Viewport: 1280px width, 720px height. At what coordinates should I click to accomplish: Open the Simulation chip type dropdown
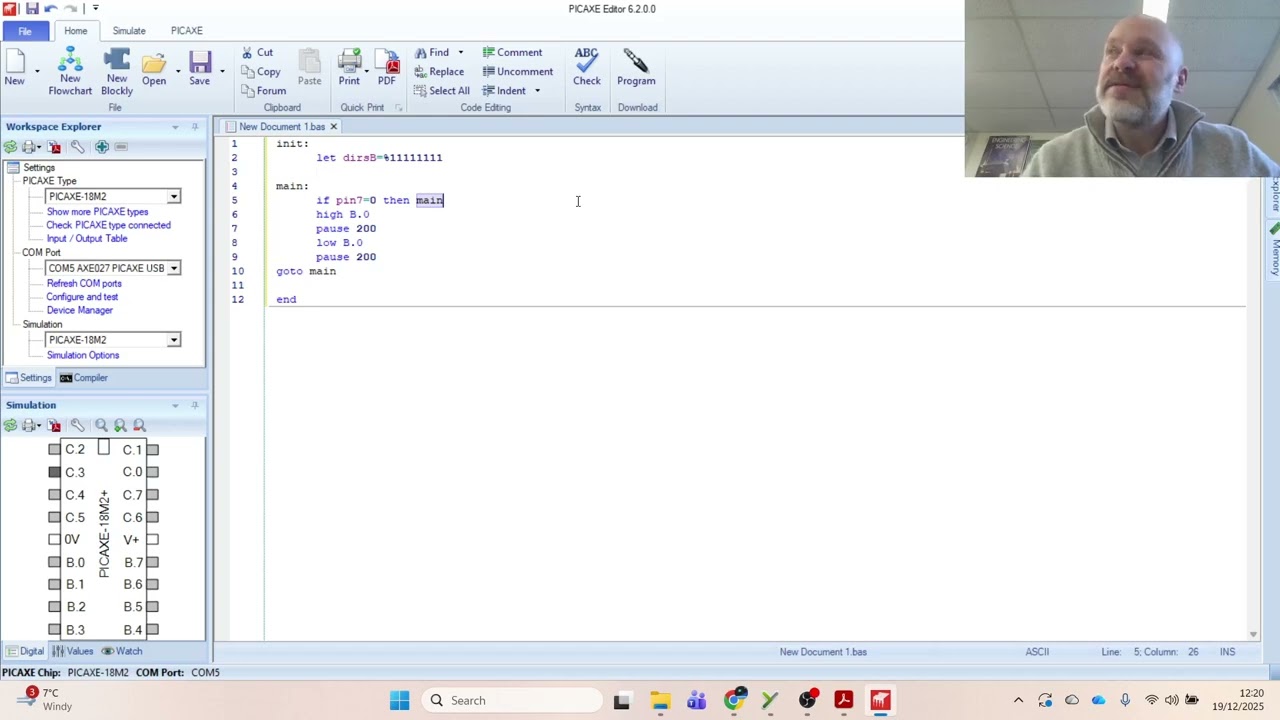[x=174, y=340]
